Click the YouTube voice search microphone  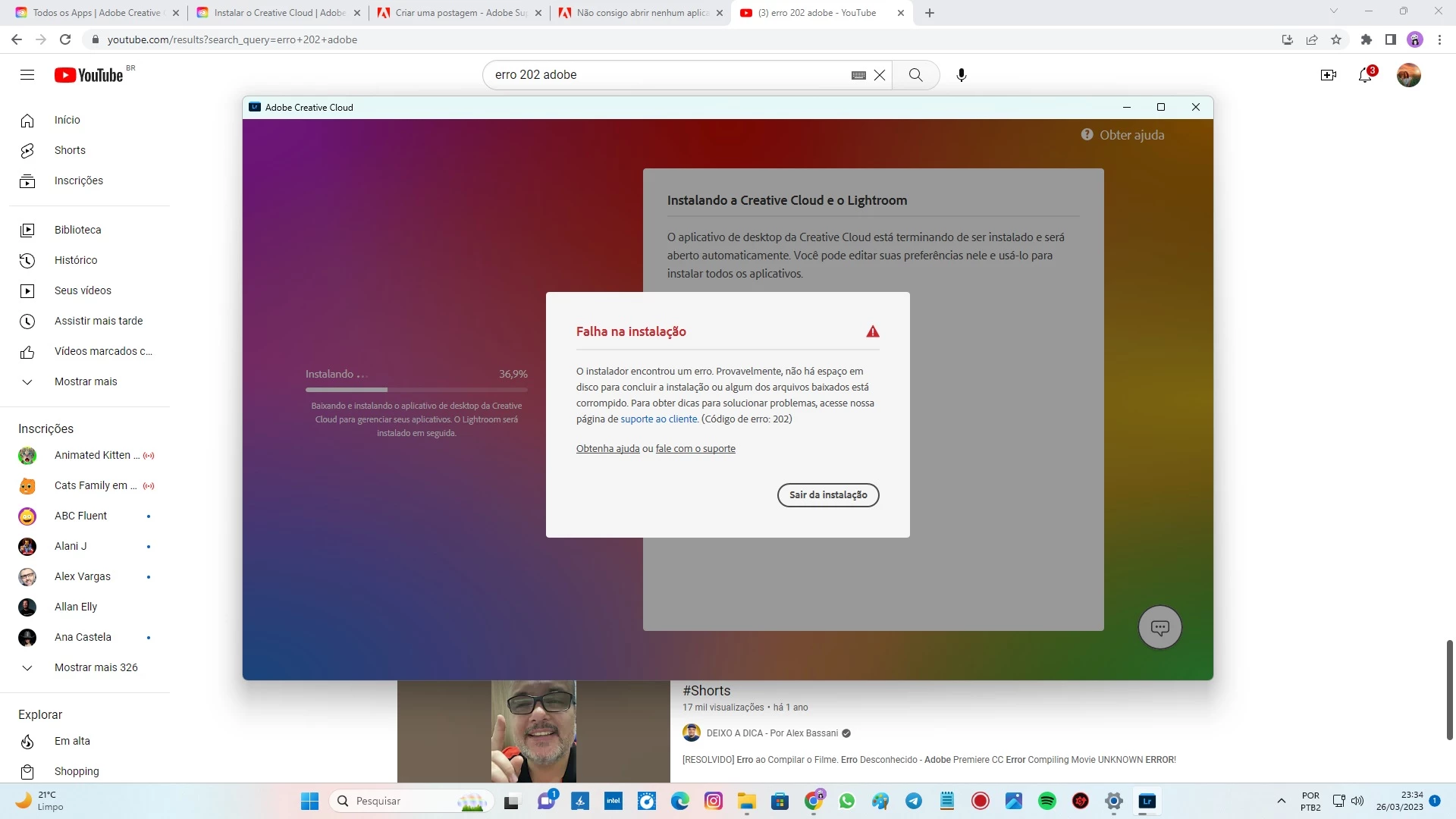coord(961,75)
